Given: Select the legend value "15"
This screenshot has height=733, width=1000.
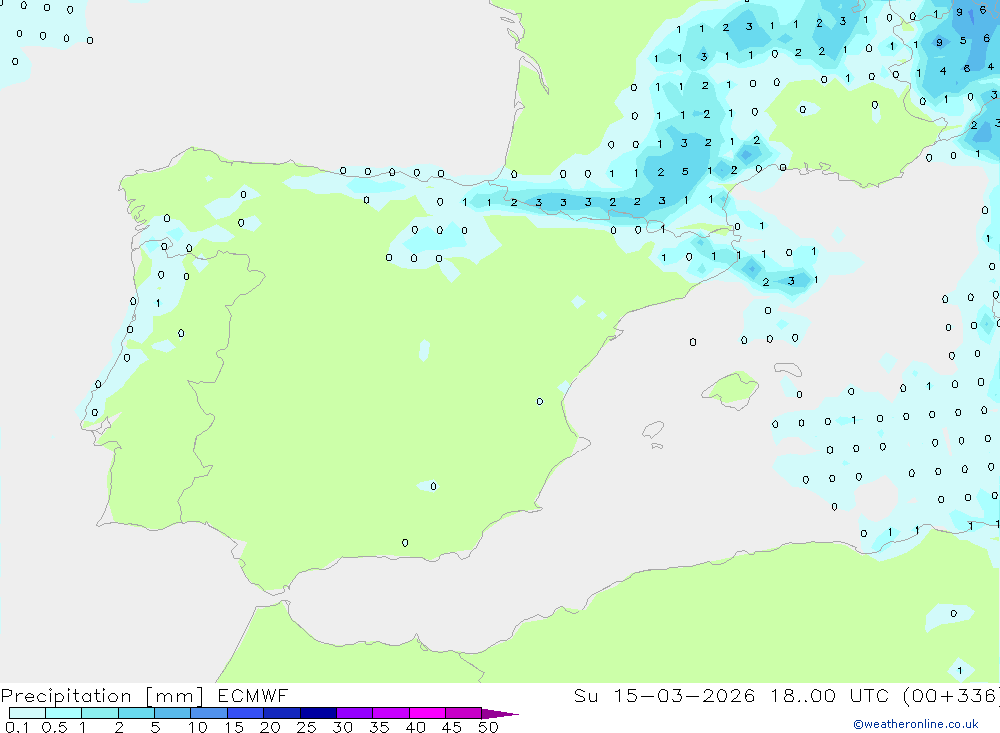Looking at the screenshot, I should click(x=234, y=727).
